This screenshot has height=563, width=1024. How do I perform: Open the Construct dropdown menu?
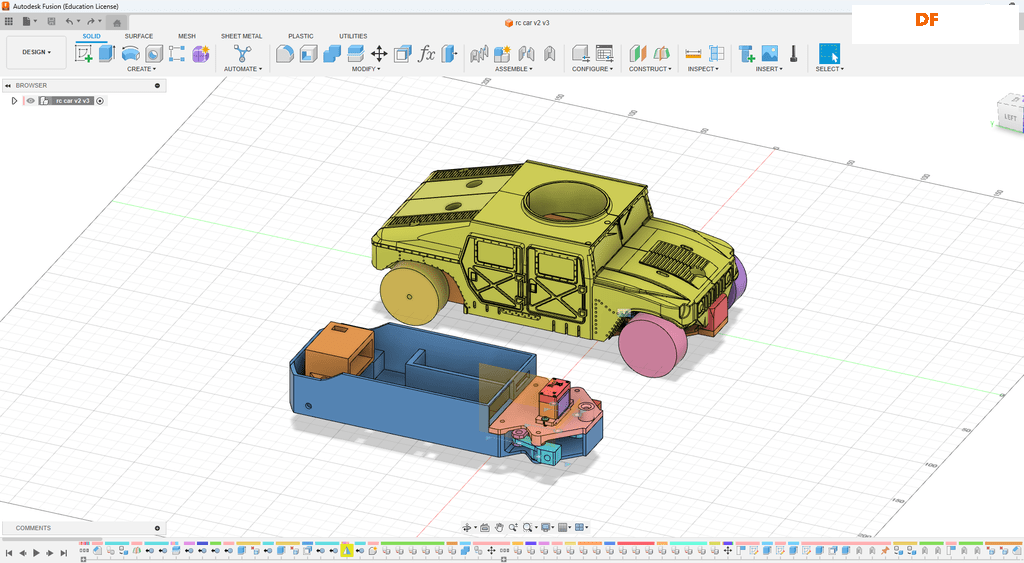coord(650,69)
